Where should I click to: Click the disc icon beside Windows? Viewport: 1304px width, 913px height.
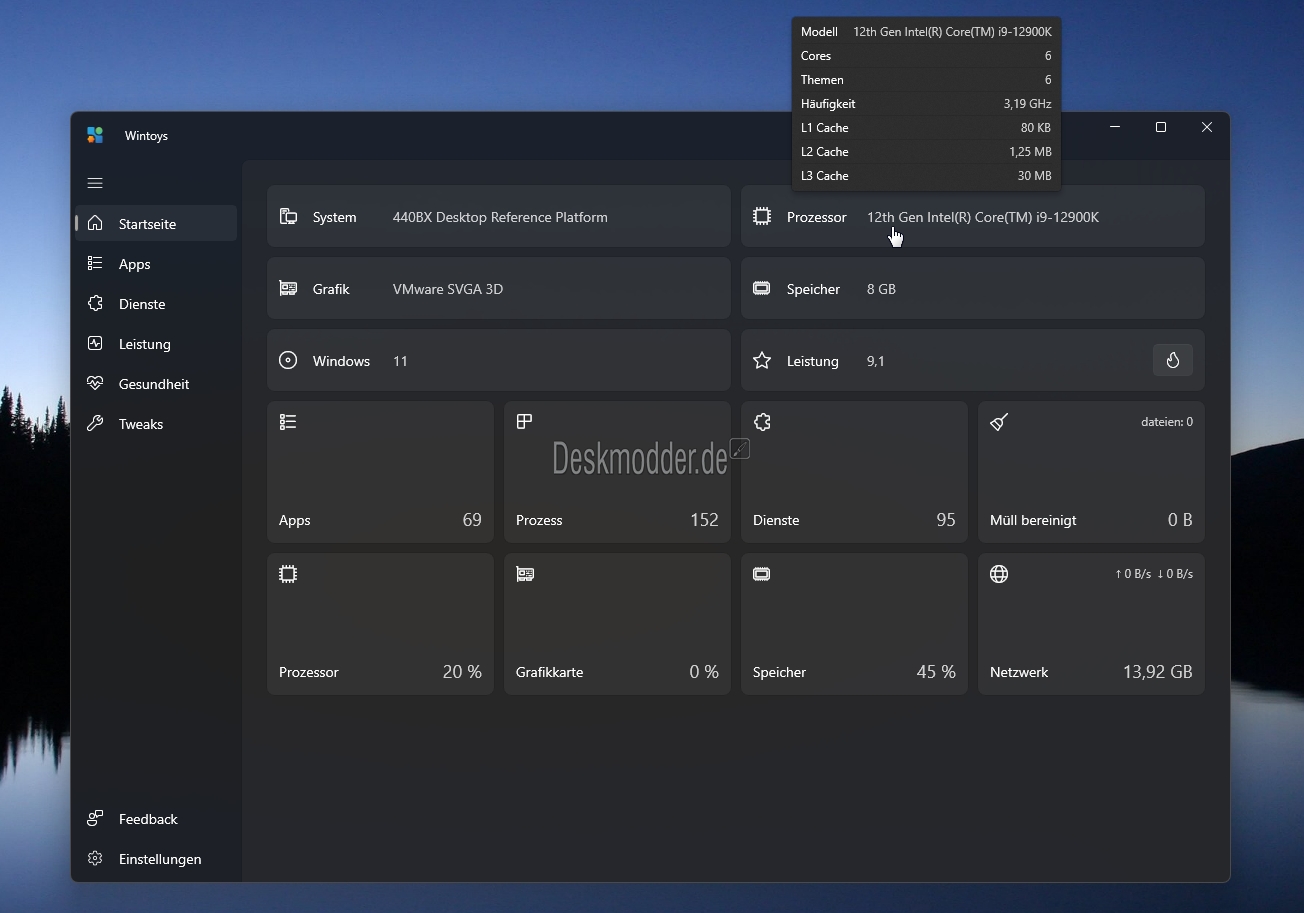[288, 360]
